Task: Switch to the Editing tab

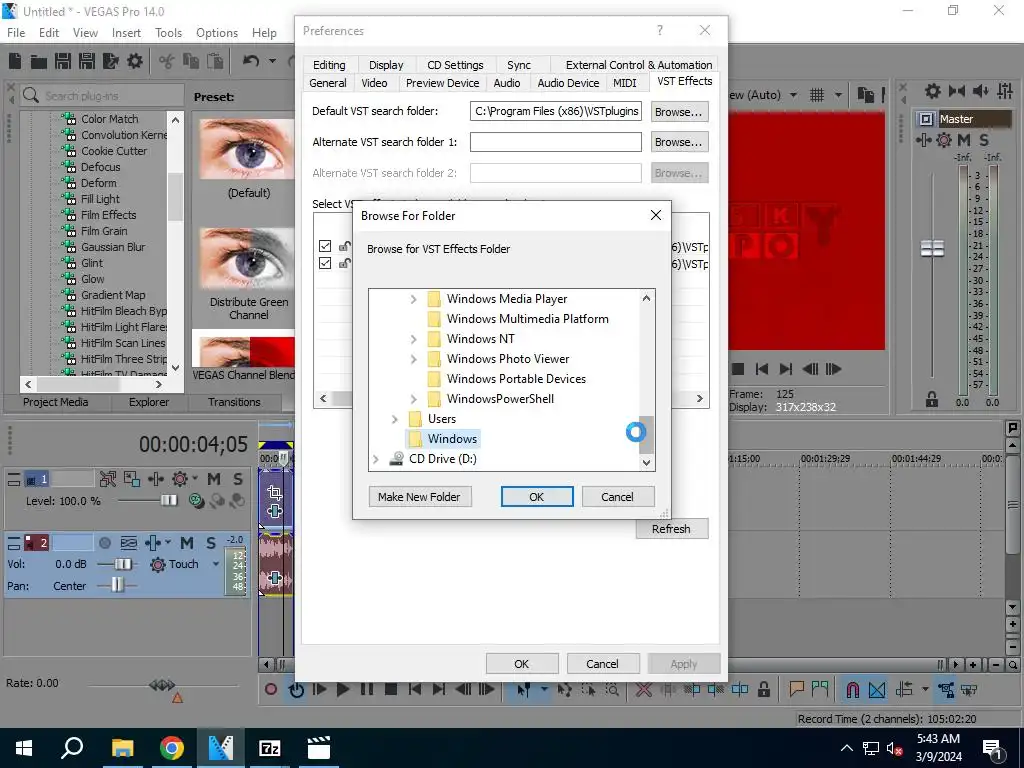Action: 329,65
